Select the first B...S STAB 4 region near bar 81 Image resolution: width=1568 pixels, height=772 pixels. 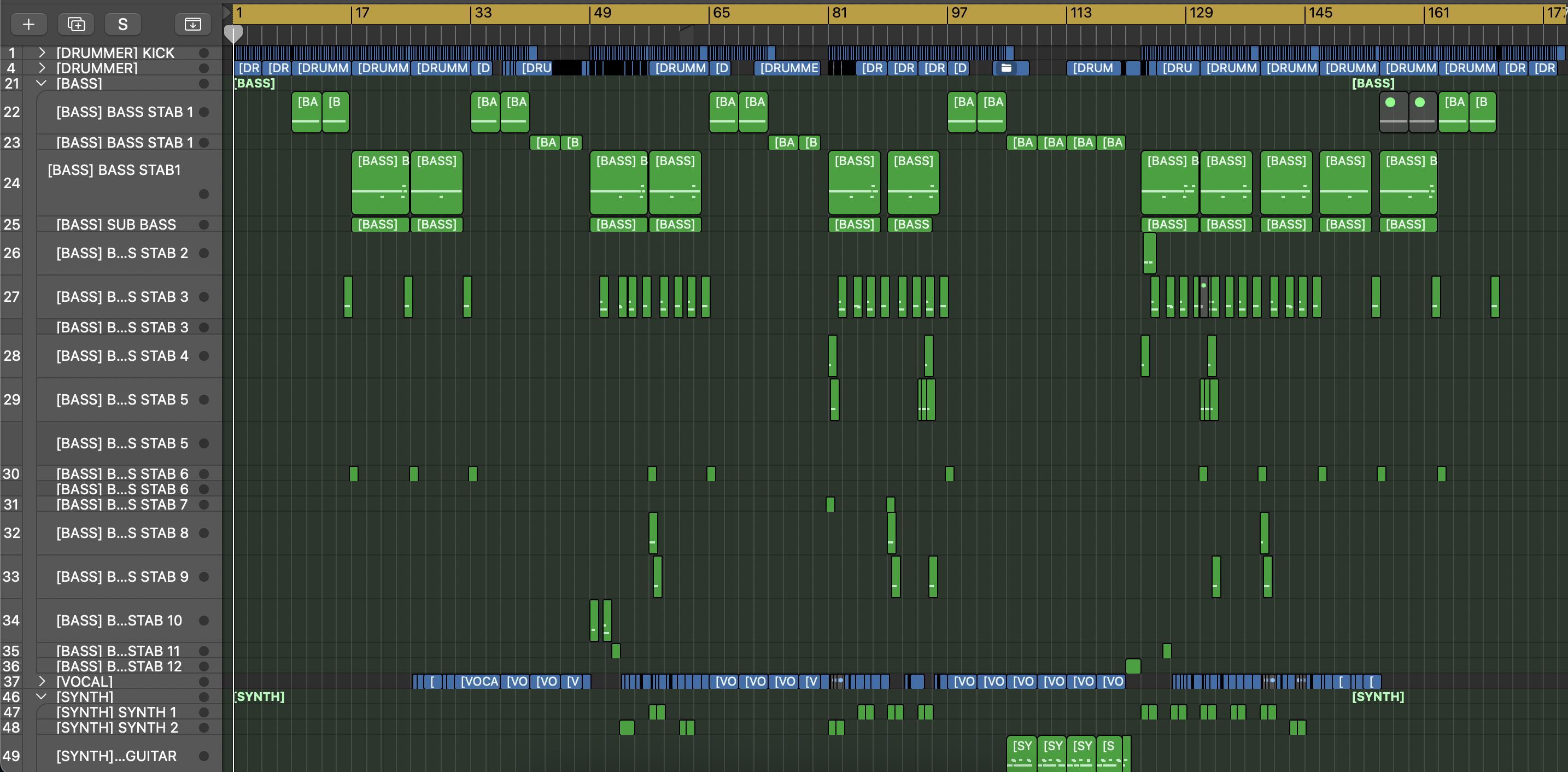[x=833, y=355]
